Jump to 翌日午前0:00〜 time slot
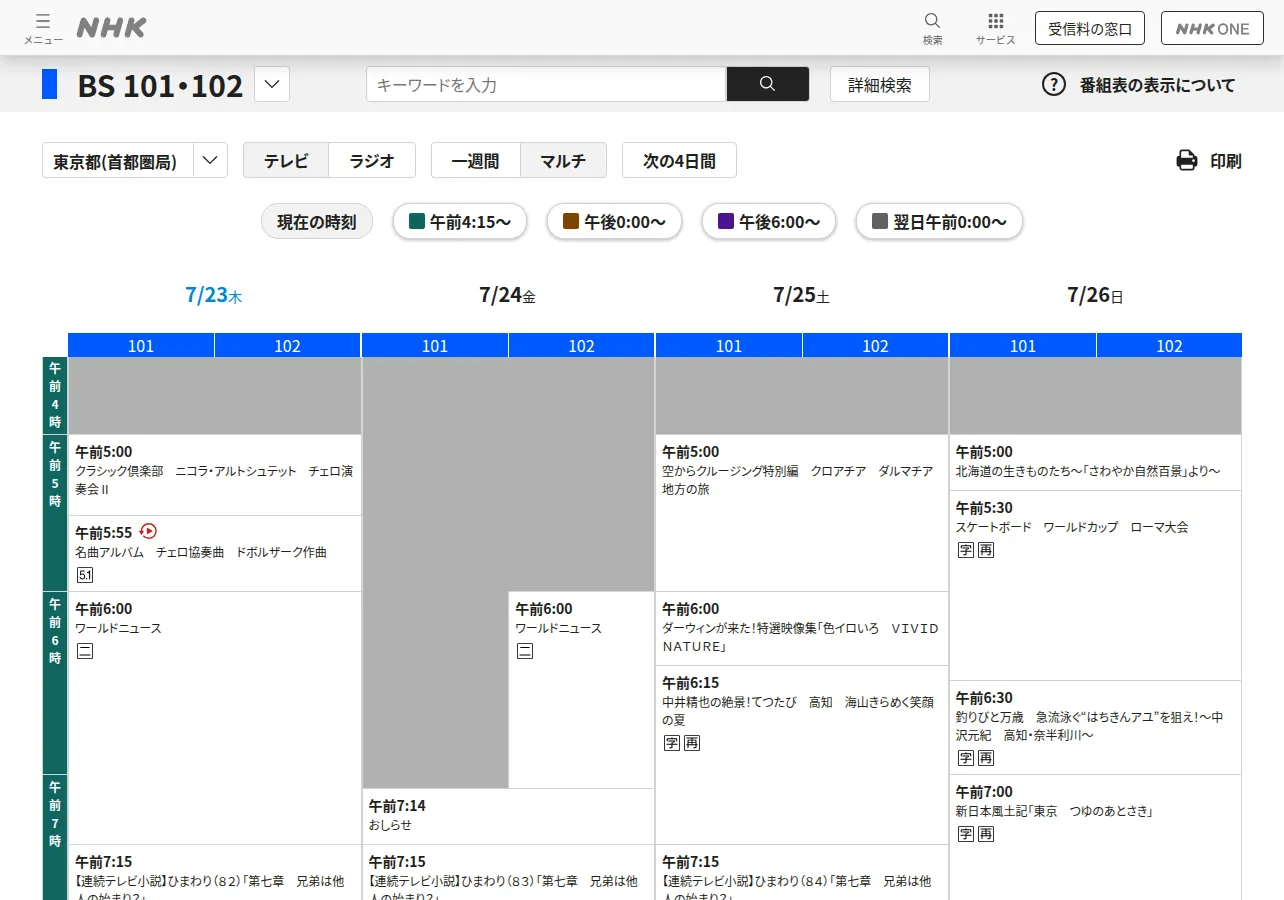The image size is (1284, 900). [939, 222]
